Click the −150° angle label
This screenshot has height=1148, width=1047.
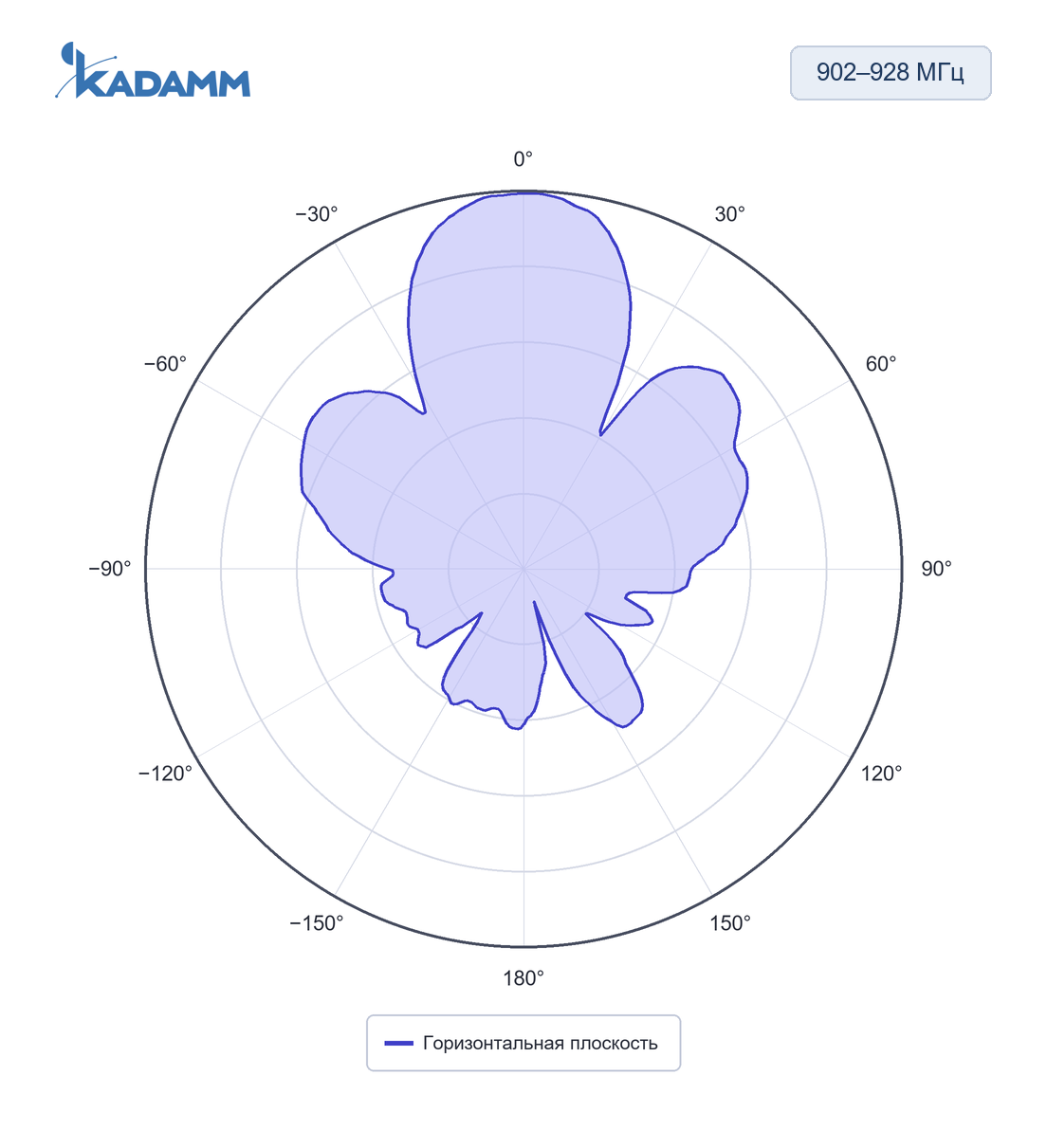point(317,923)
